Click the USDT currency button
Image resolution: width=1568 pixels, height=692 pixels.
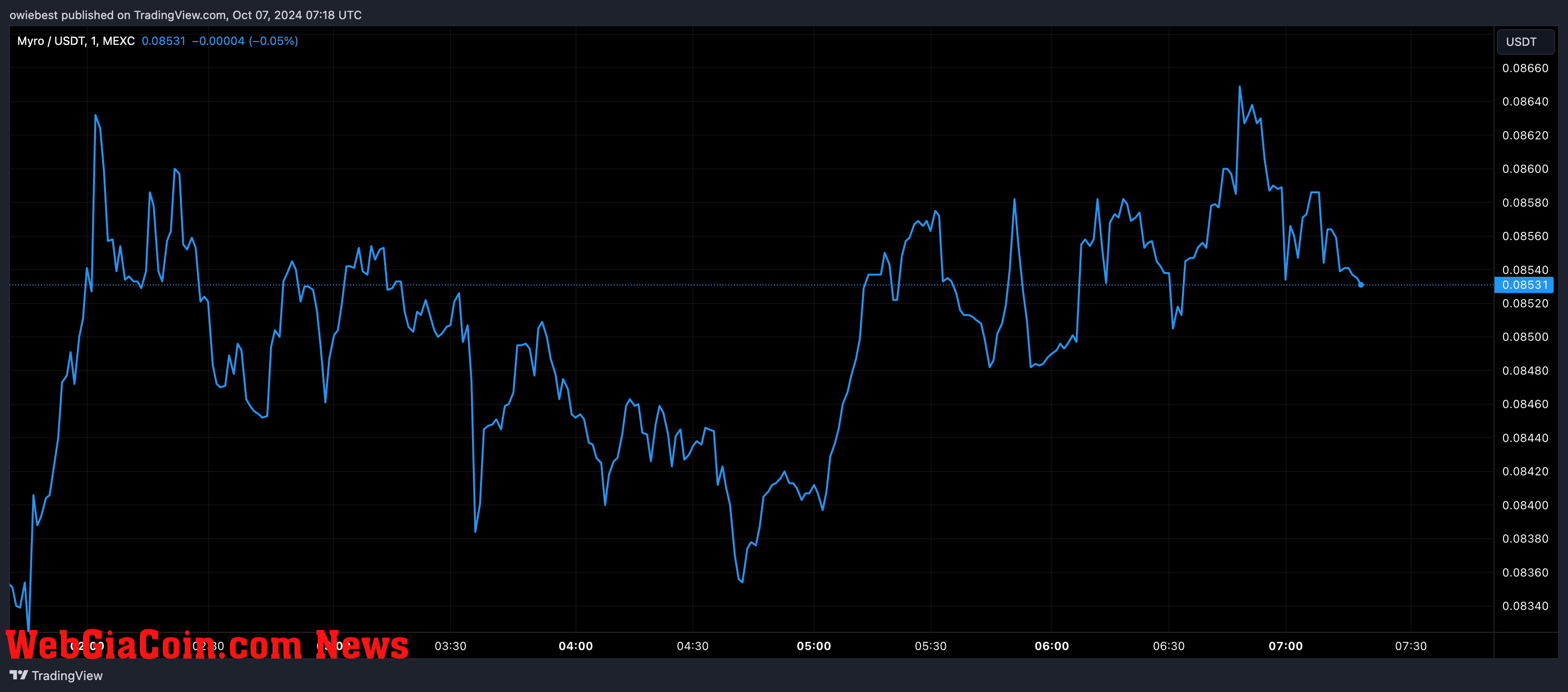tap(1525, 42)
